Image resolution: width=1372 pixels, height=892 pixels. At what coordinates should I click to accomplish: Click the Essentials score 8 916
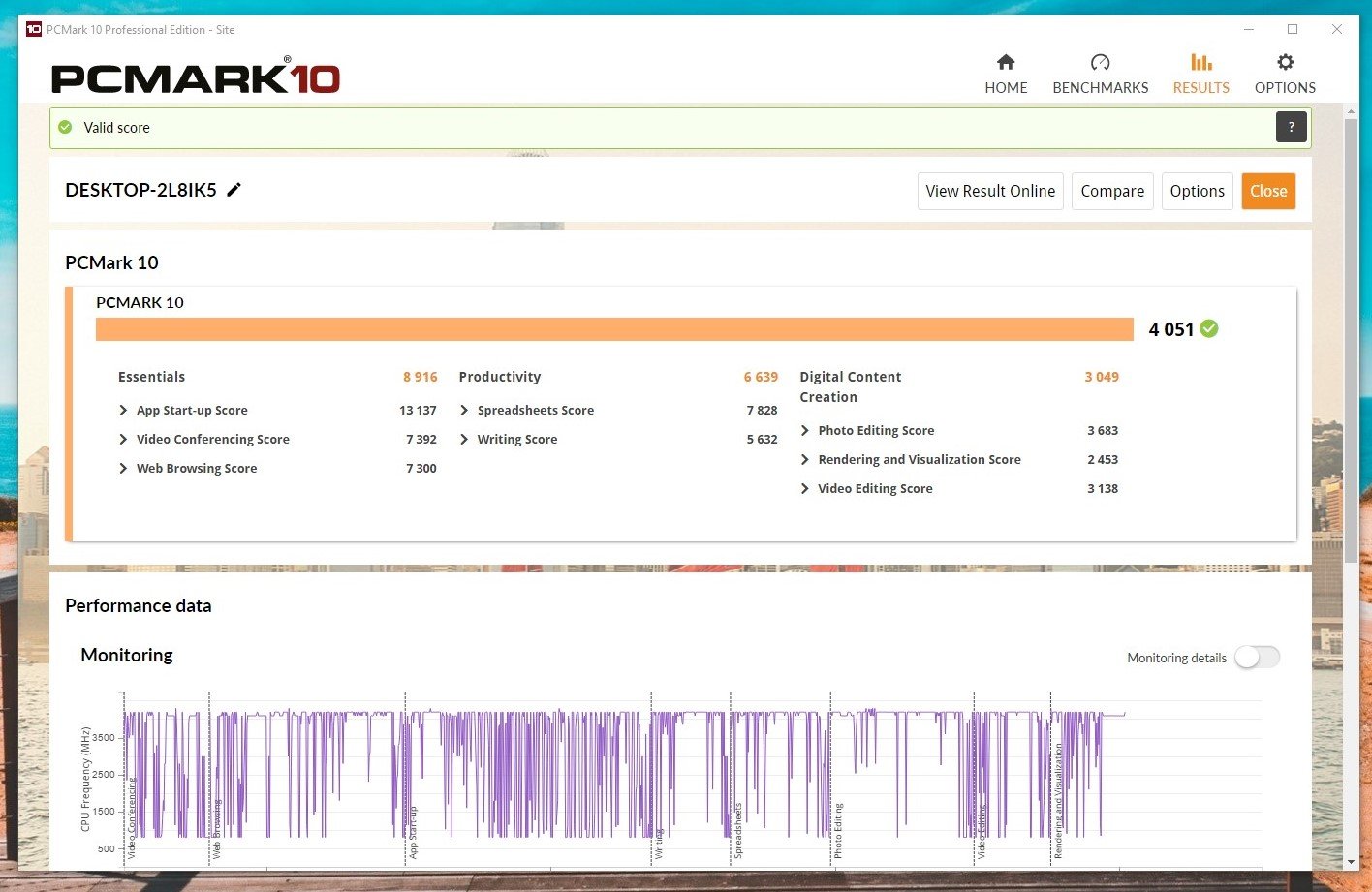tap(421, 377)
